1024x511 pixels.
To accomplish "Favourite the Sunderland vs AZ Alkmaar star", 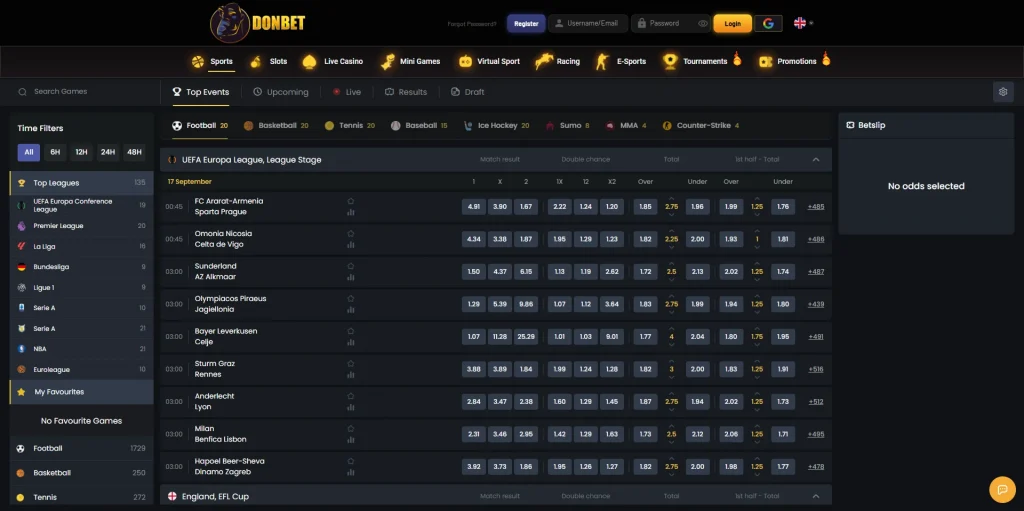I will (351, 266).
